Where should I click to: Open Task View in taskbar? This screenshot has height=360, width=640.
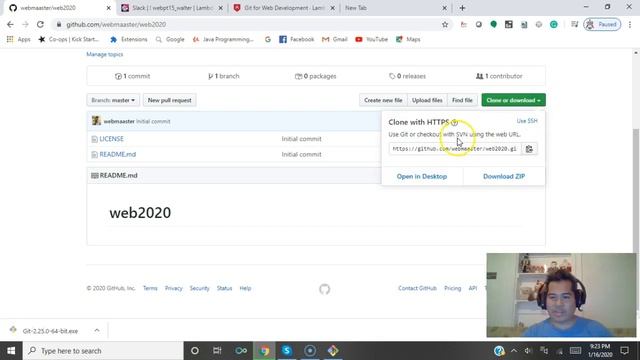(x=217, y=351)
